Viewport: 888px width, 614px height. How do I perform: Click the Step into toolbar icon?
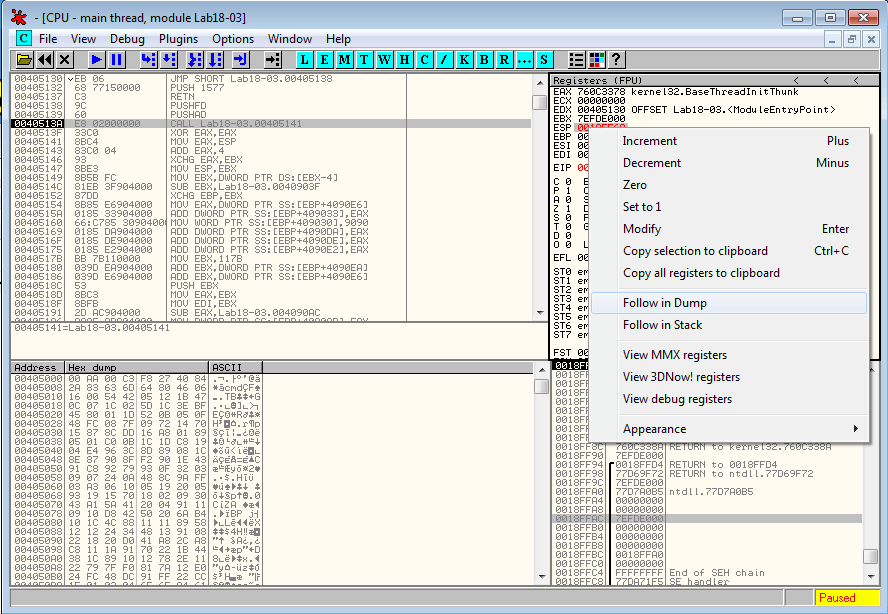click(149, 60)
